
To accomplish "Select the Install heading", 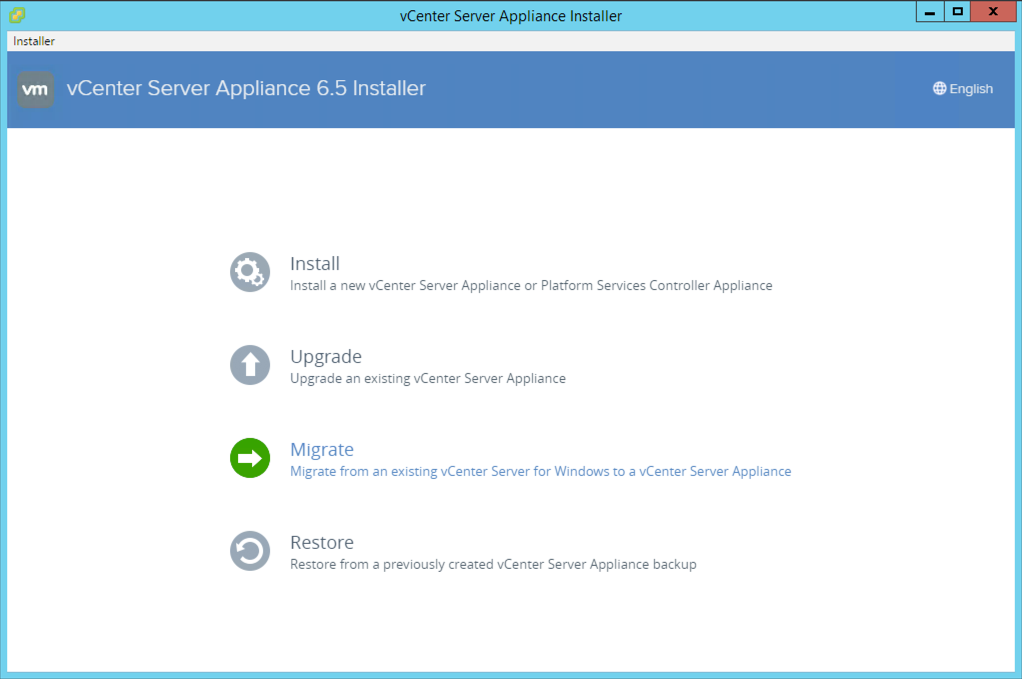I will point(315,263).
